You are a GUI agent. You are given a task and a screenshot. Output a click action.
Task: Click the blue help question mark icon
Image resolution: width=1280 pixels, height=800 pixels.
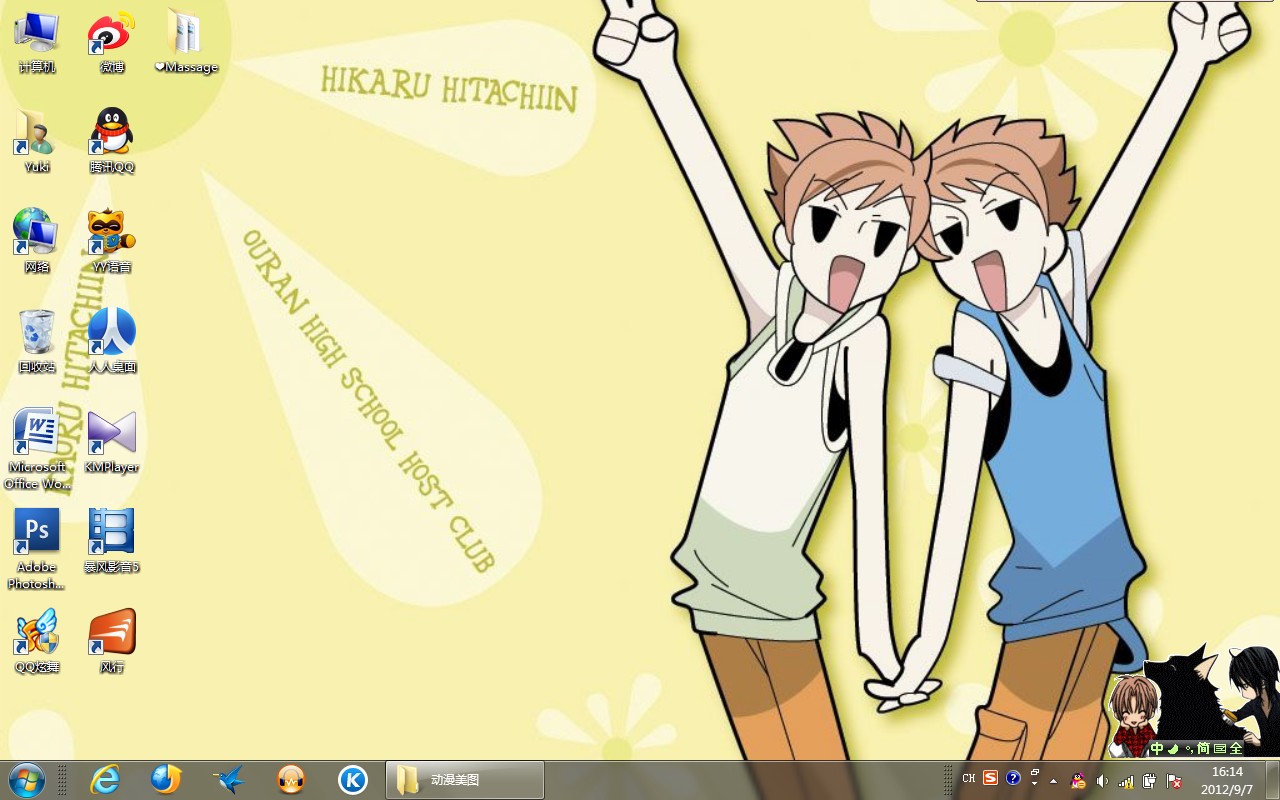tap(1013, 778)
